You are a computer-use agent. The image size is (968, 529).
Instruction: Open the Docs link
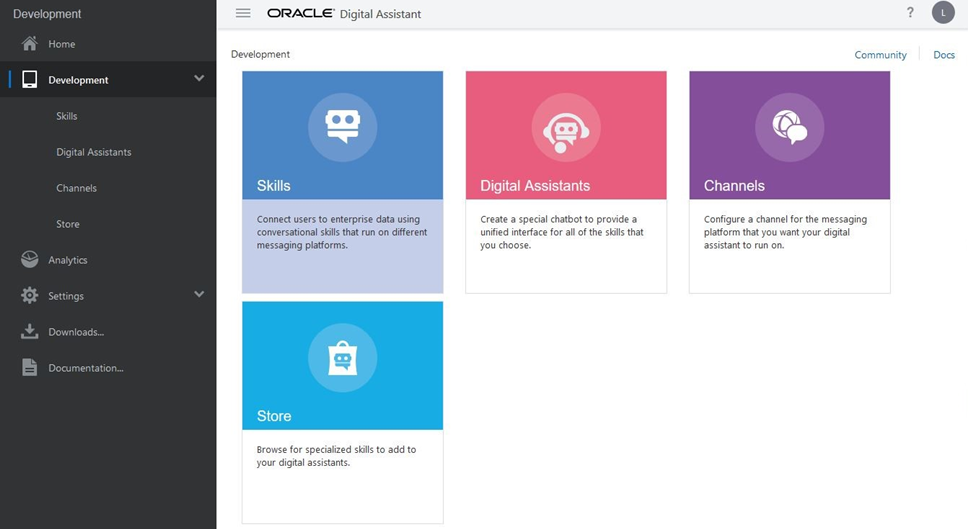tap(944, 54)
